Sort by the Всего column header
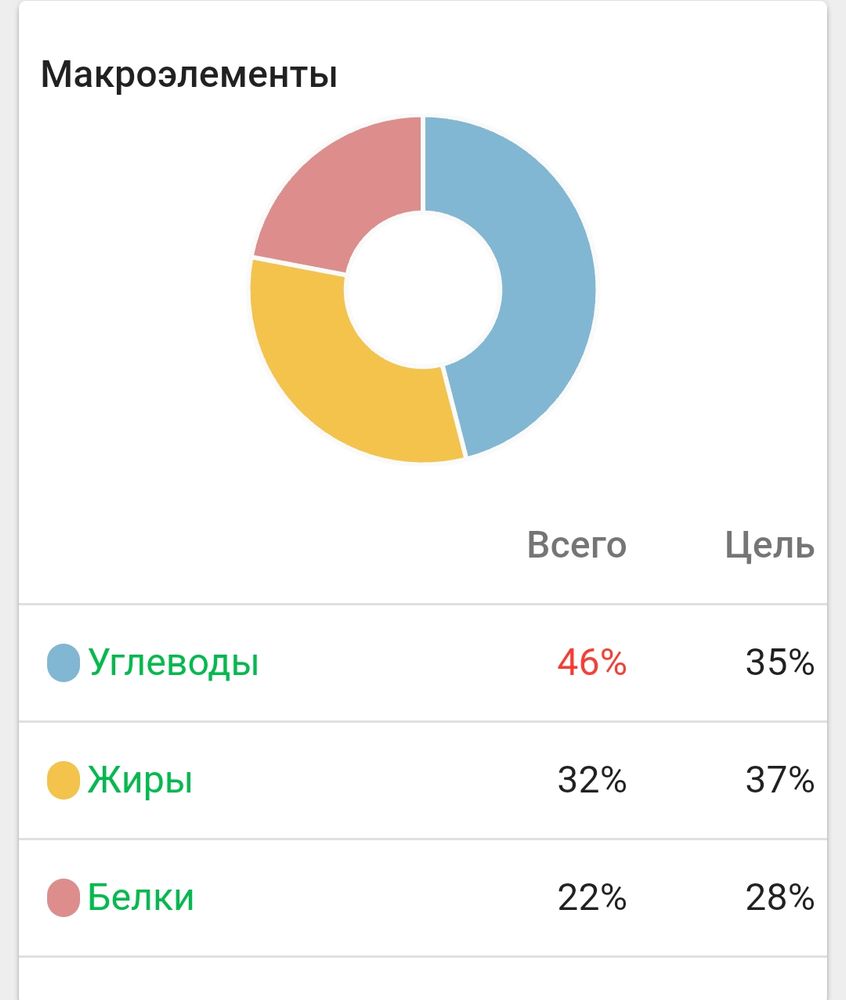The height and width of the screenshot is (1000, 846). click(577, 546)
